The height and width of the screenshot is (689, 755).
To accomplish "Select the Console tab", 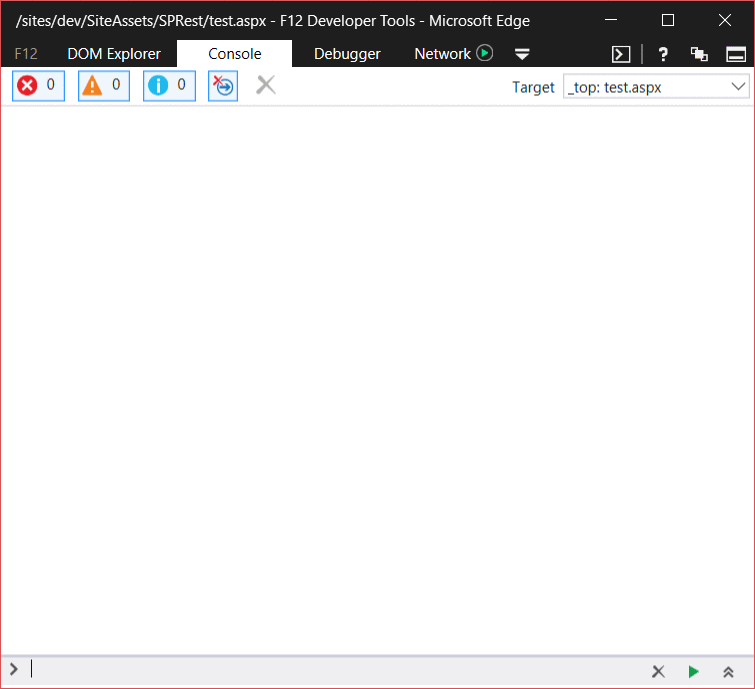I will (234, 53).
